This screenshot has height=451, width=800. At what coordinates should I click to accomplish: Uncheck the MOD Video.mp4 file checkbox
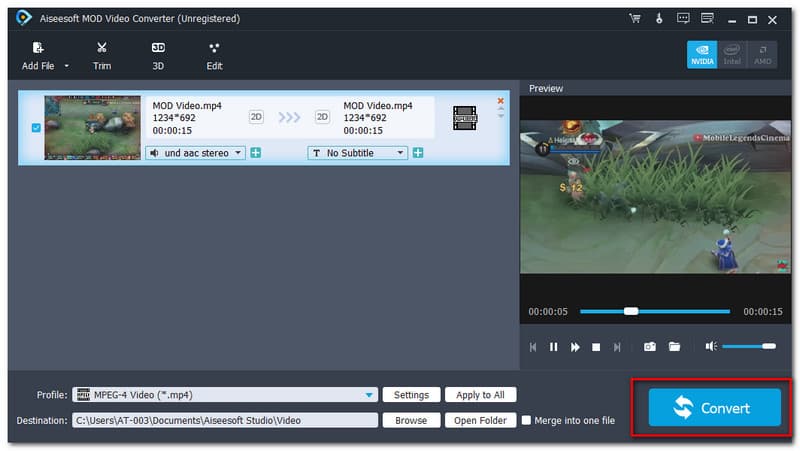37,128
